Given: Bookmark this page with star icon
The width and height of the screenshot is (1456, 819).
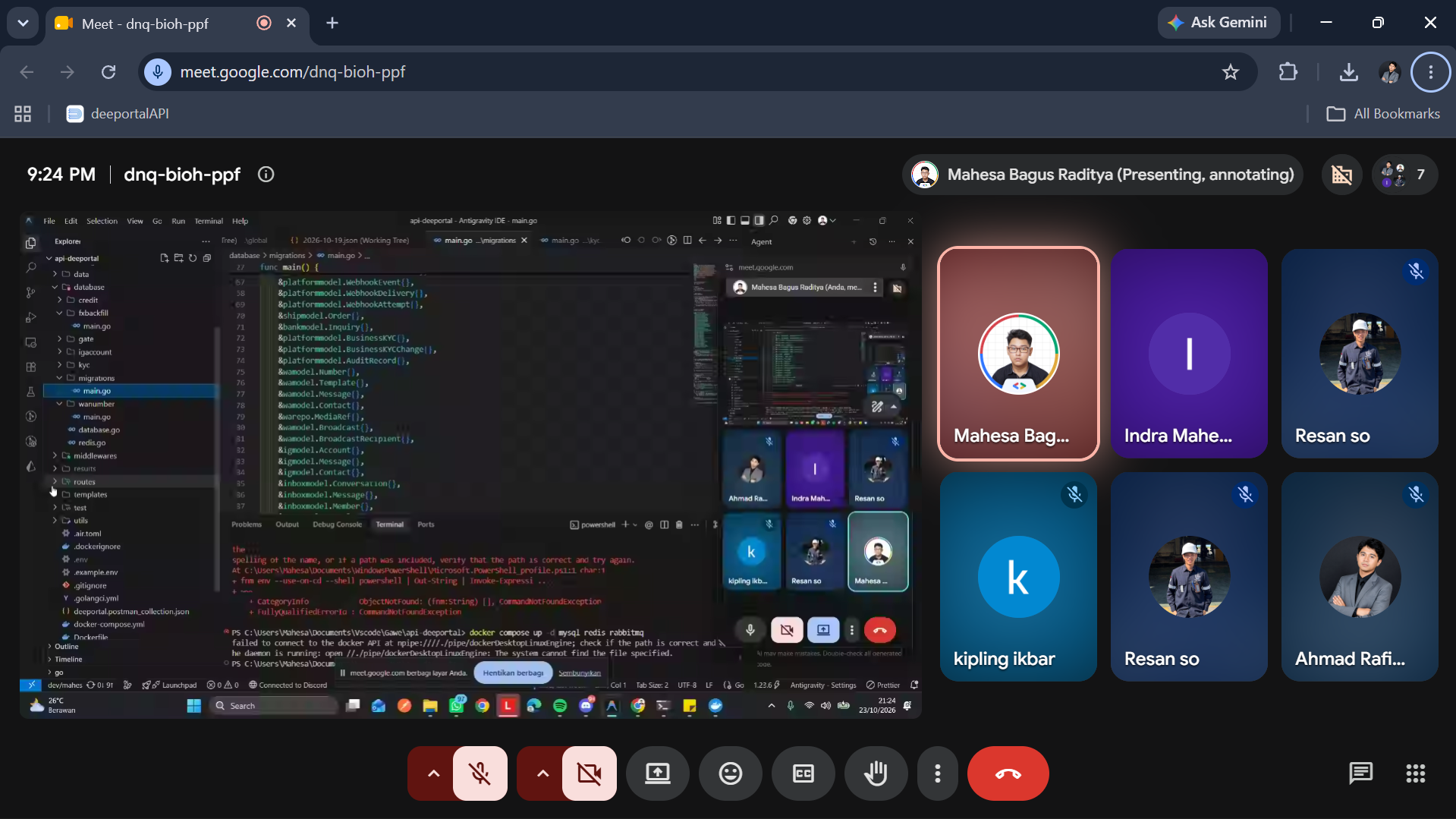Looking at the screenshot, I should pyautogui.click(x=1230, y=72).
